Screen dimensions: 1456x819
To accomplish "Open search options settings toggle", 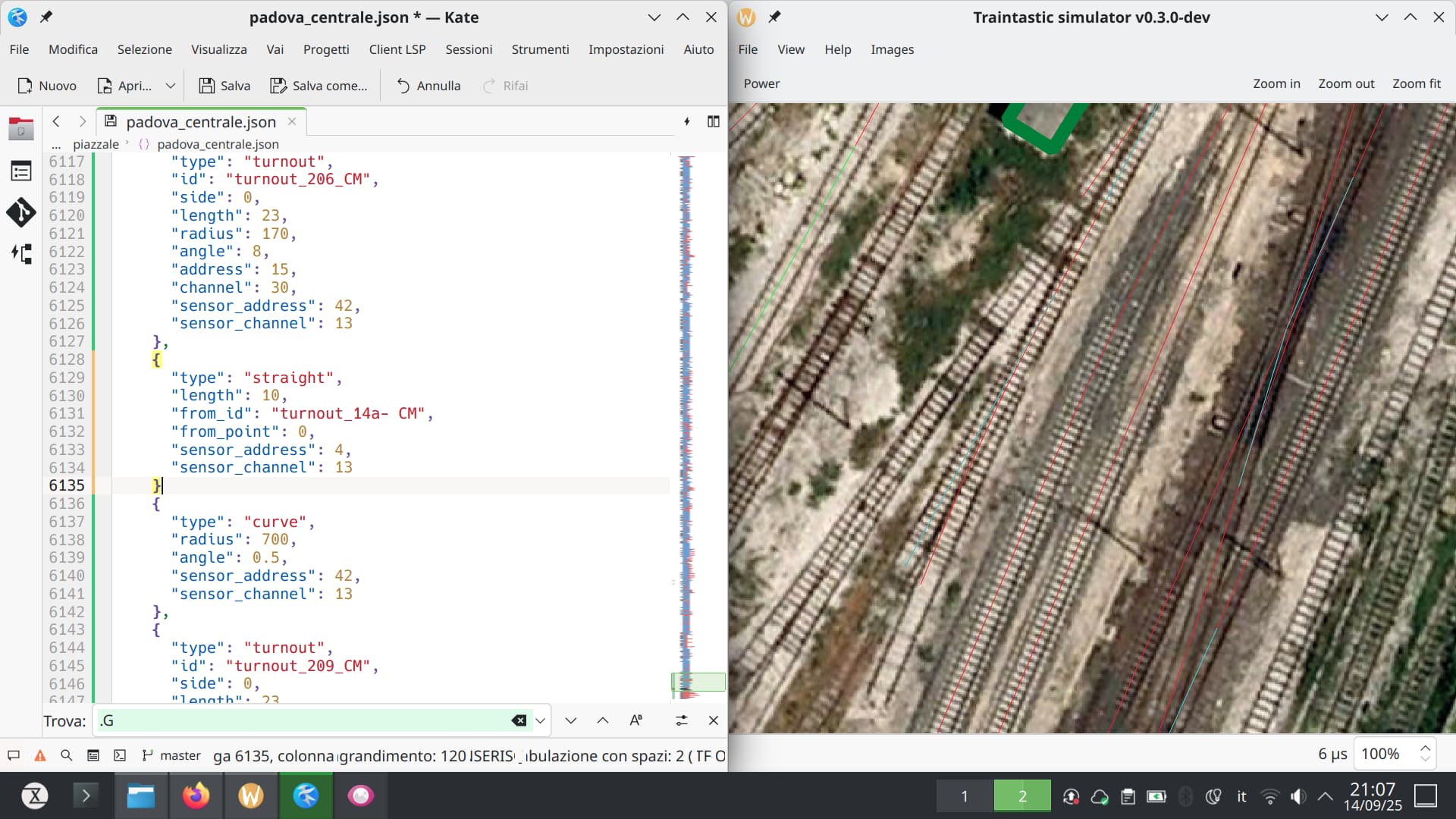I will point(681,720).
